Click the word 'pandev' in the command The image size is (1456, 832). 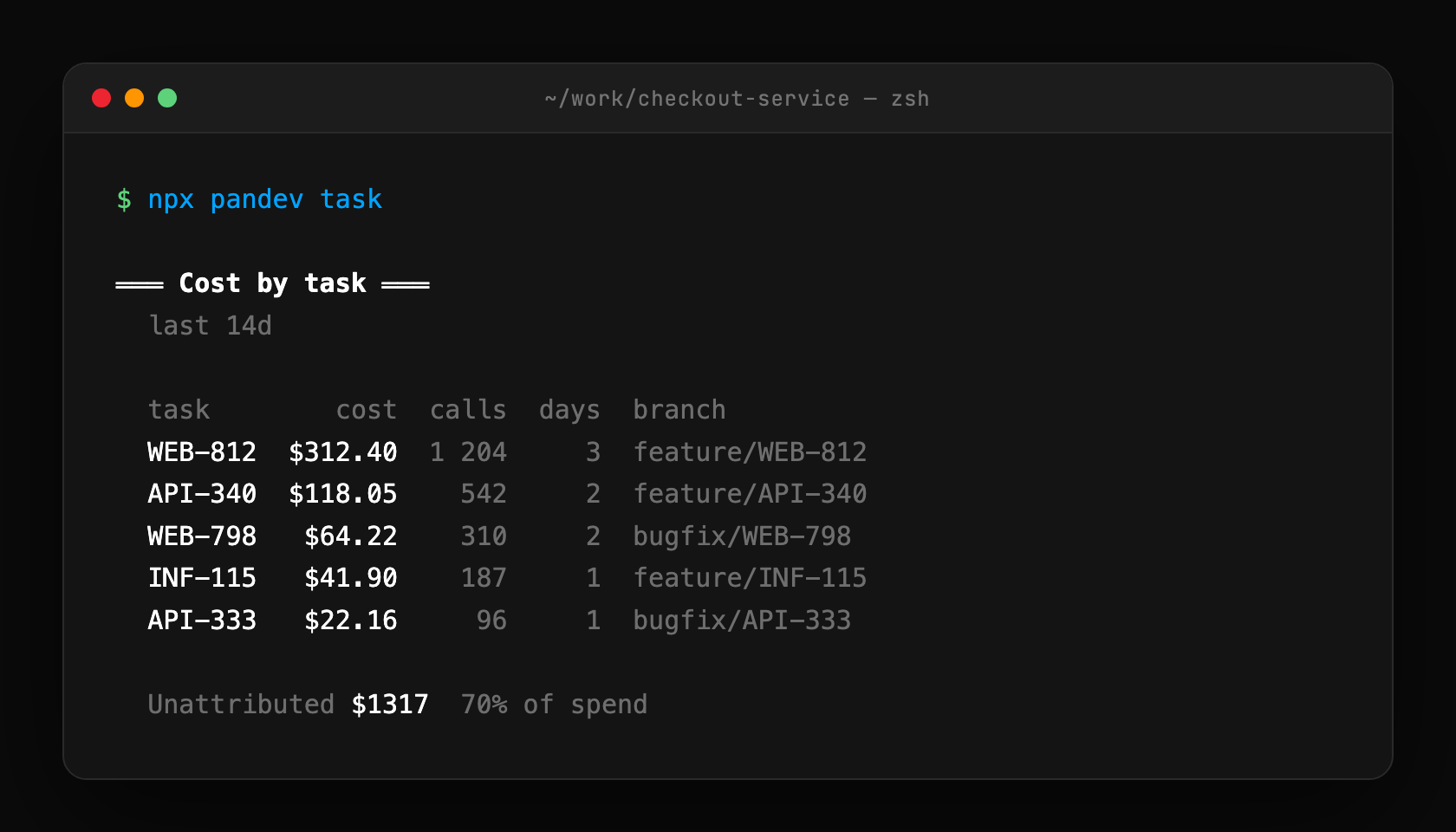point(257,199)
